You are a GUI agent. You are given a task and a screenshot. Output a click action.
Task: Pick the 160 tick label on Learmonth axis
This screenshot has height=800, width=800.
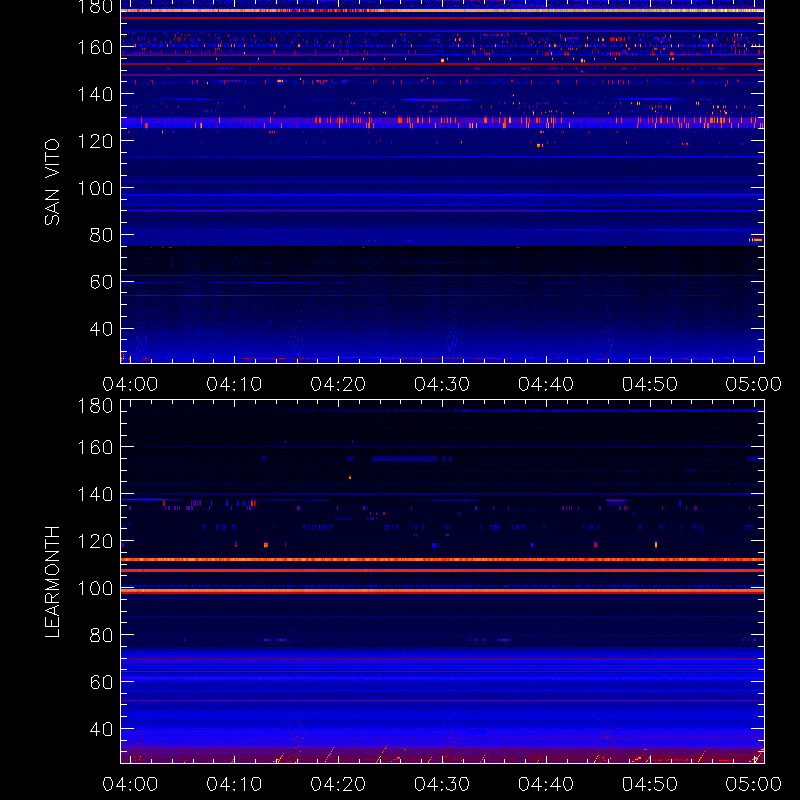(95, 447)
